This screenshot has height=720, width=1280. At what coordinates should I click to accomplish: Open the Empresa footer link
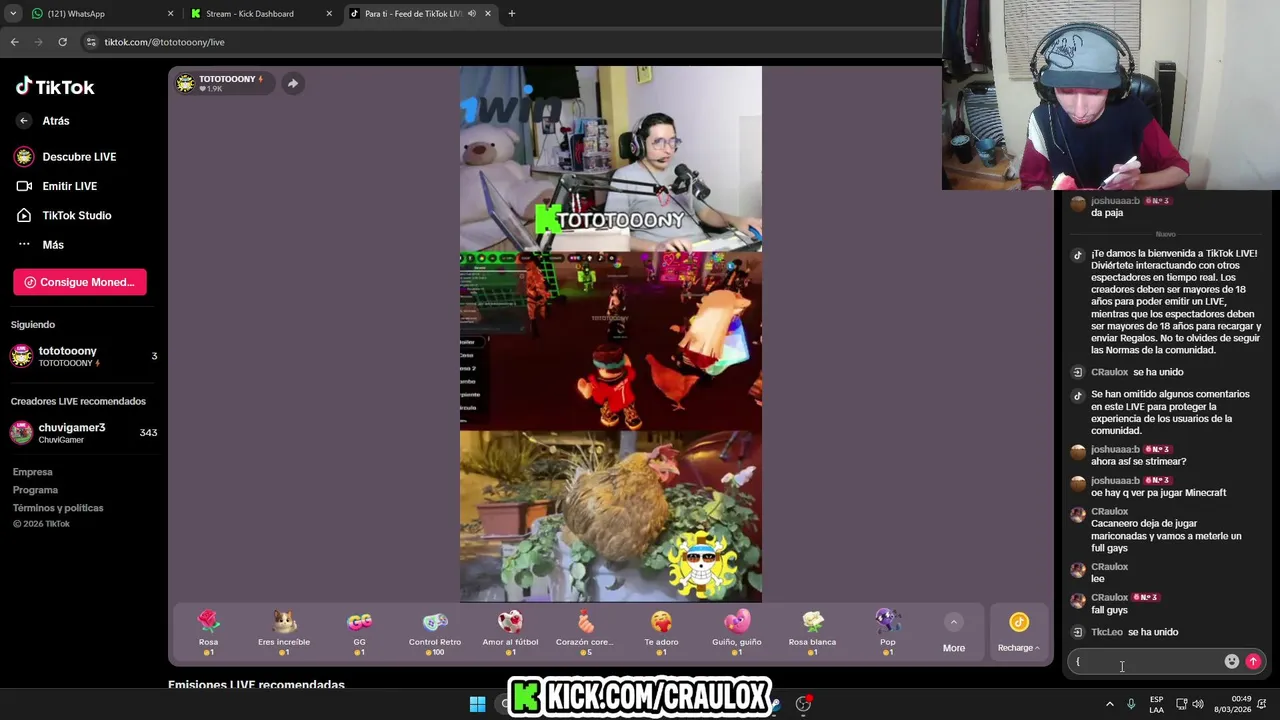[32, 472]
